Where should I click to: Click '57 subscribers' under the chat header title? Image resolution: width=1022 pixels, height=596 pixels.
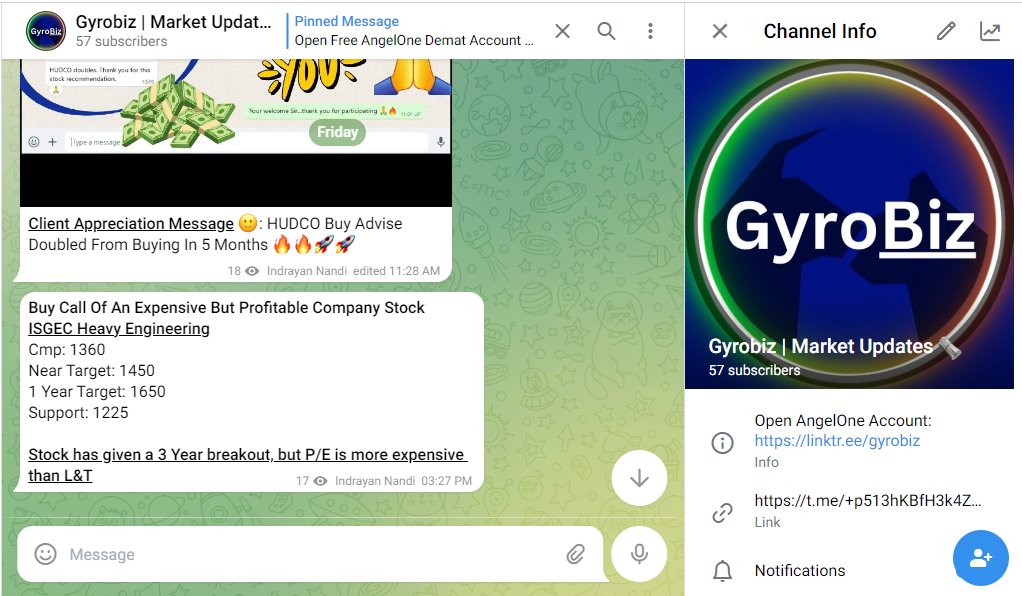pyautogui.click(x=121, y=41)
